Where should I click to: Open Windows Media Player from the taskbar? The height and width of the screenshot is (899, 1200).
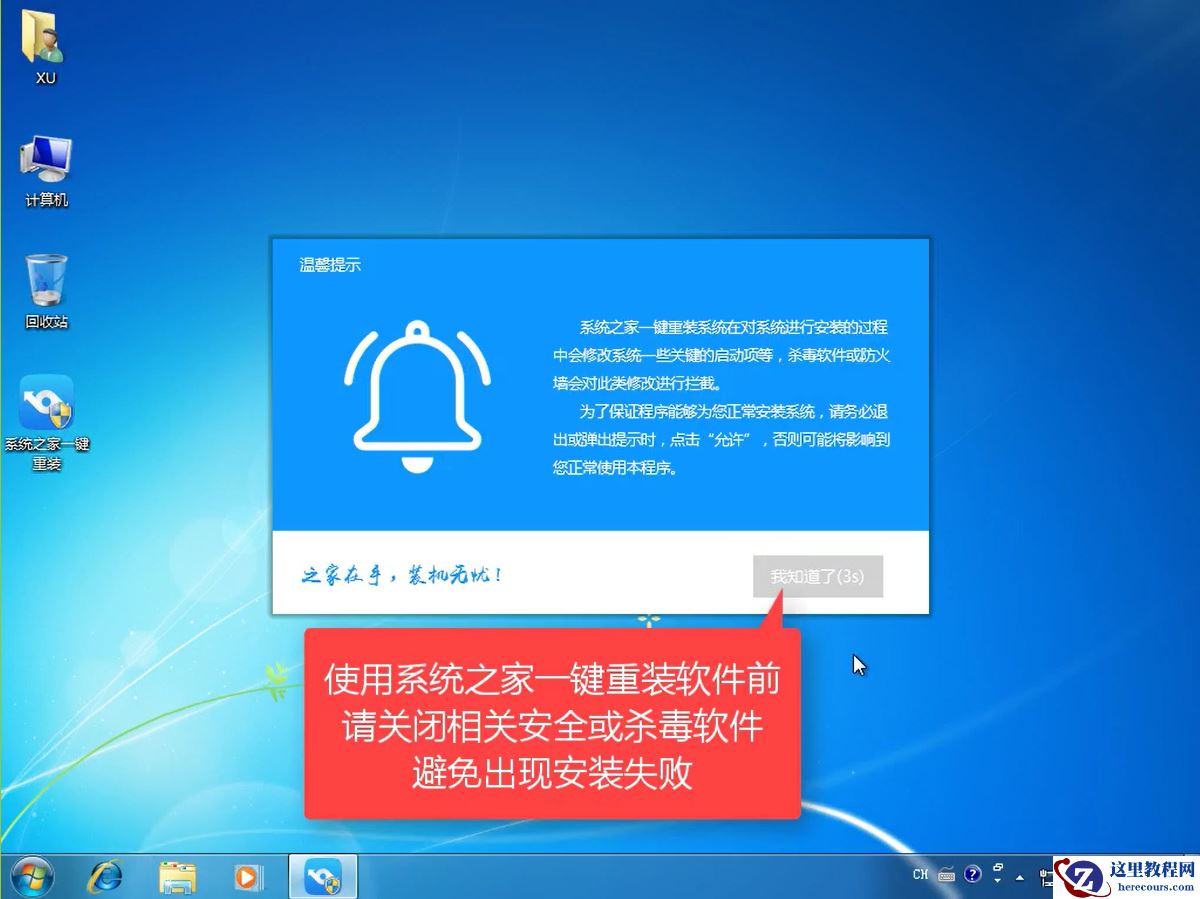(248, 875)
